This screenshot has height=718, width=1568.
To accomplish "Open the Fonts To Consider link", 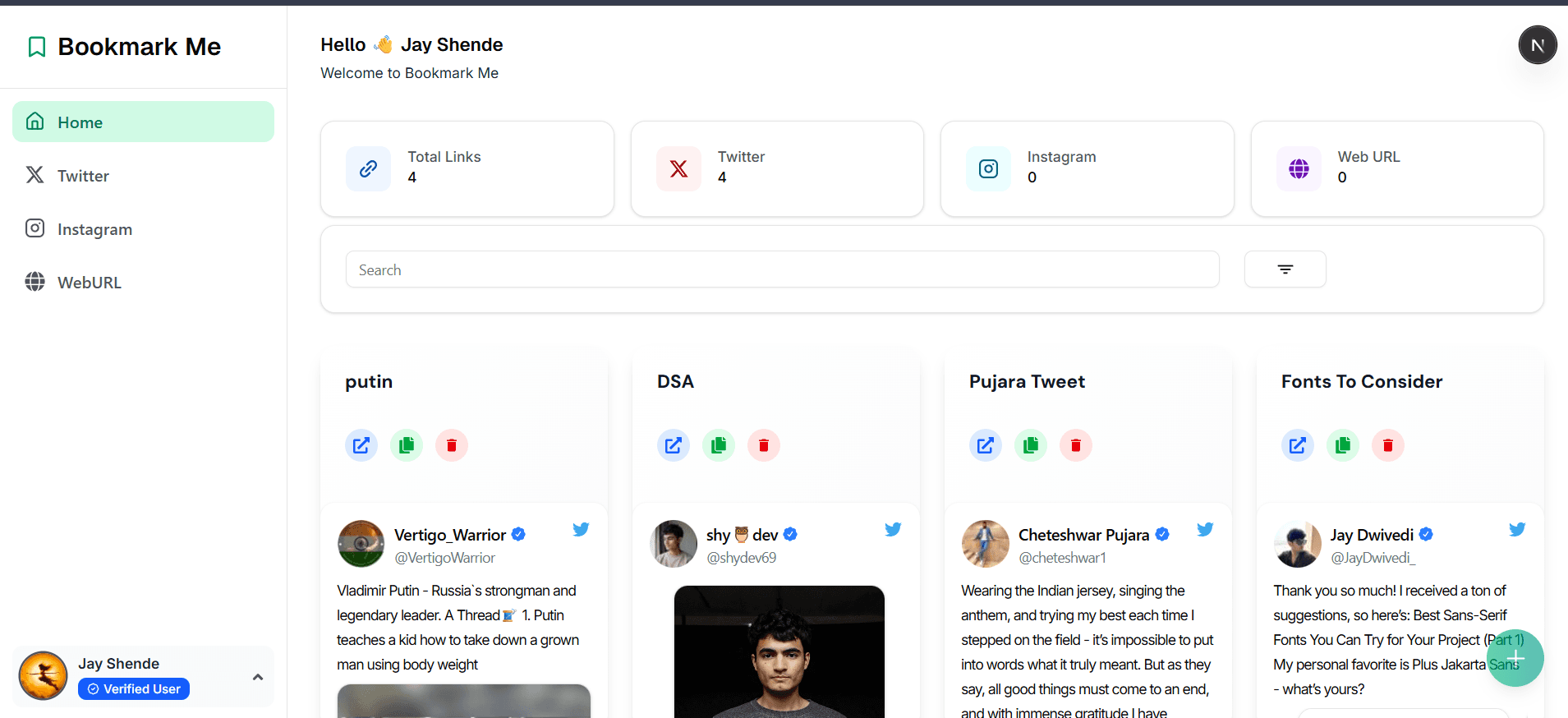I will [1298, 445].
